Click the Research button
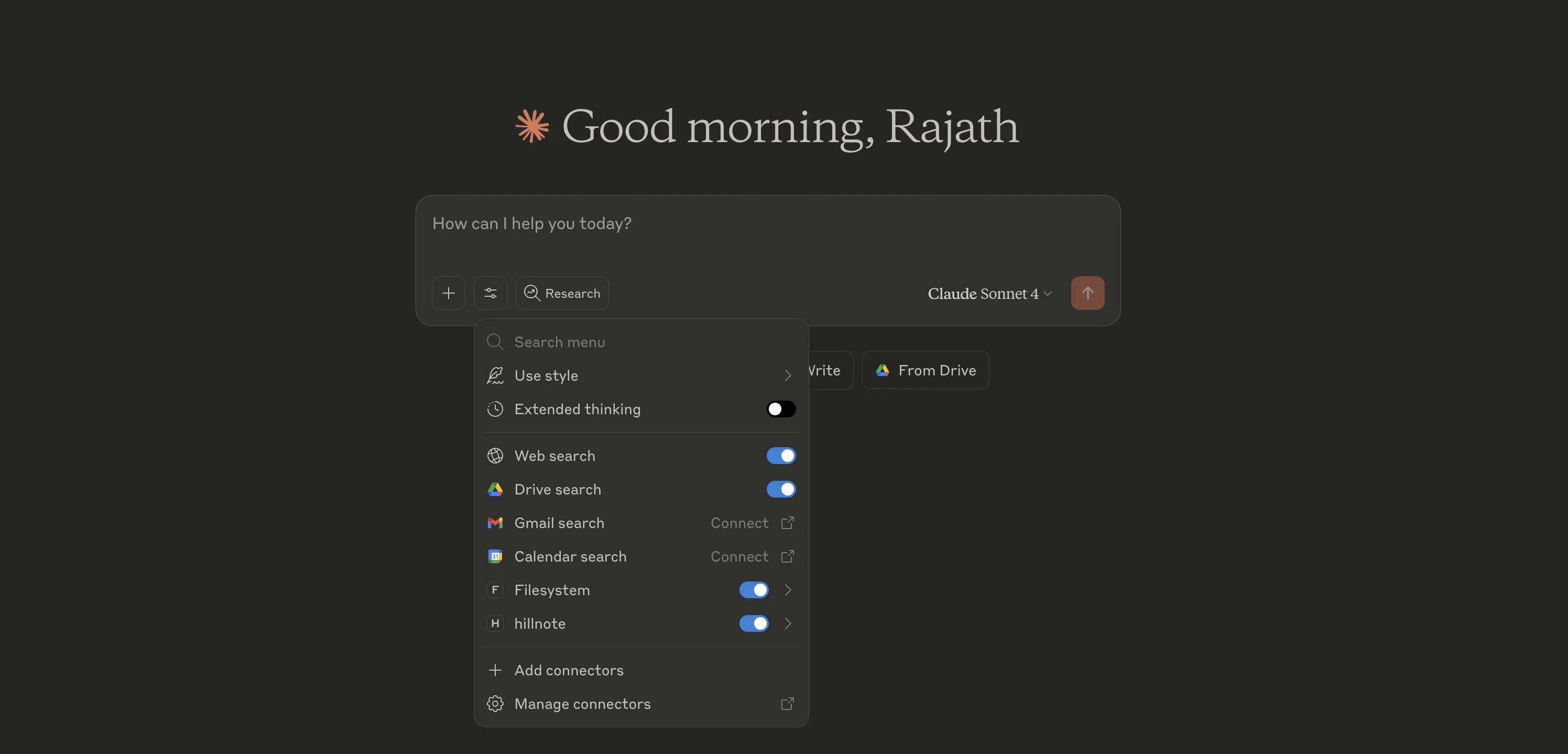 point(562,293)
